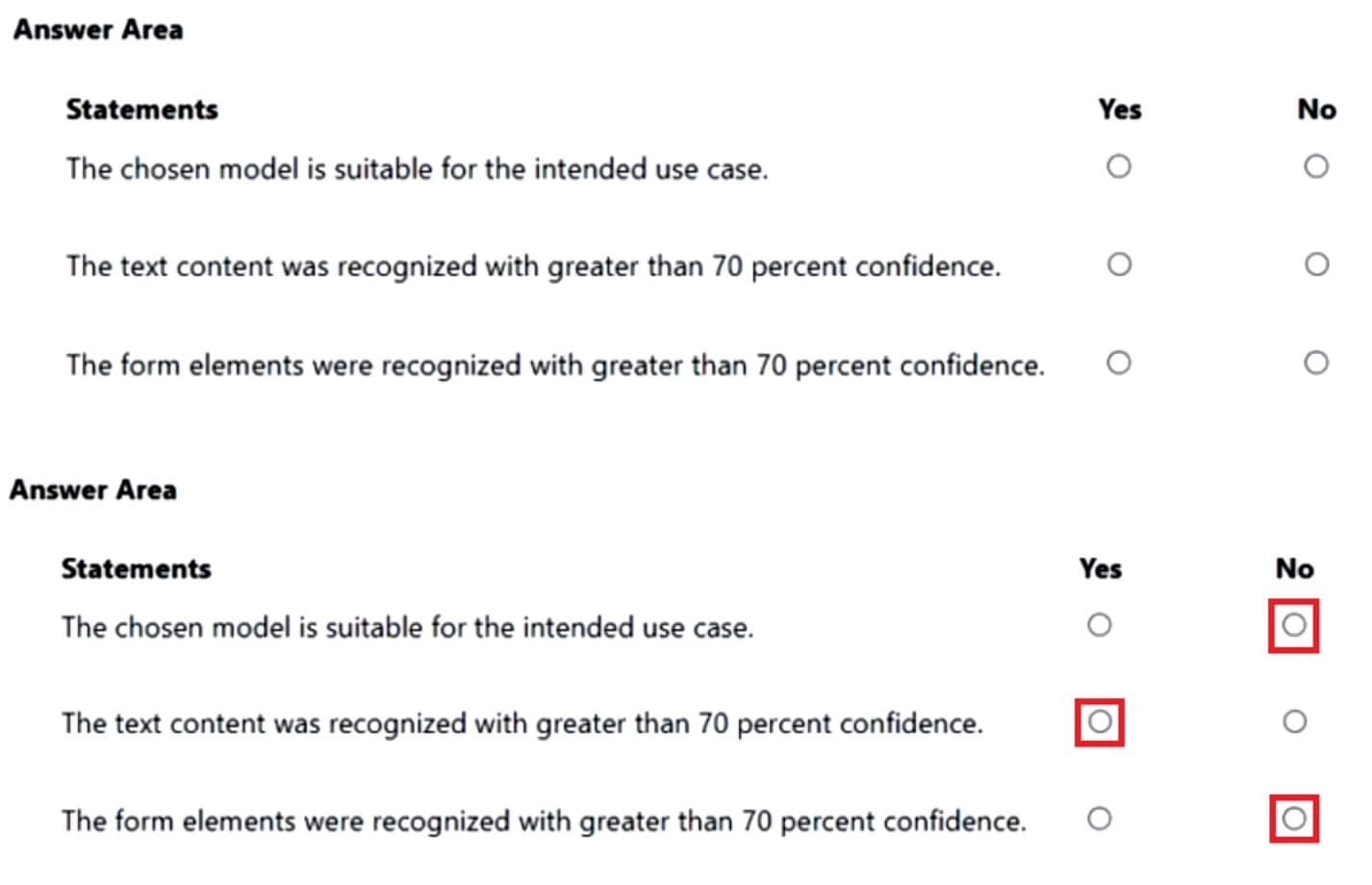Click the second Answer Area heading
Image resolution: width=1372 pixels, height=885 pixels.
coord(93,490)
